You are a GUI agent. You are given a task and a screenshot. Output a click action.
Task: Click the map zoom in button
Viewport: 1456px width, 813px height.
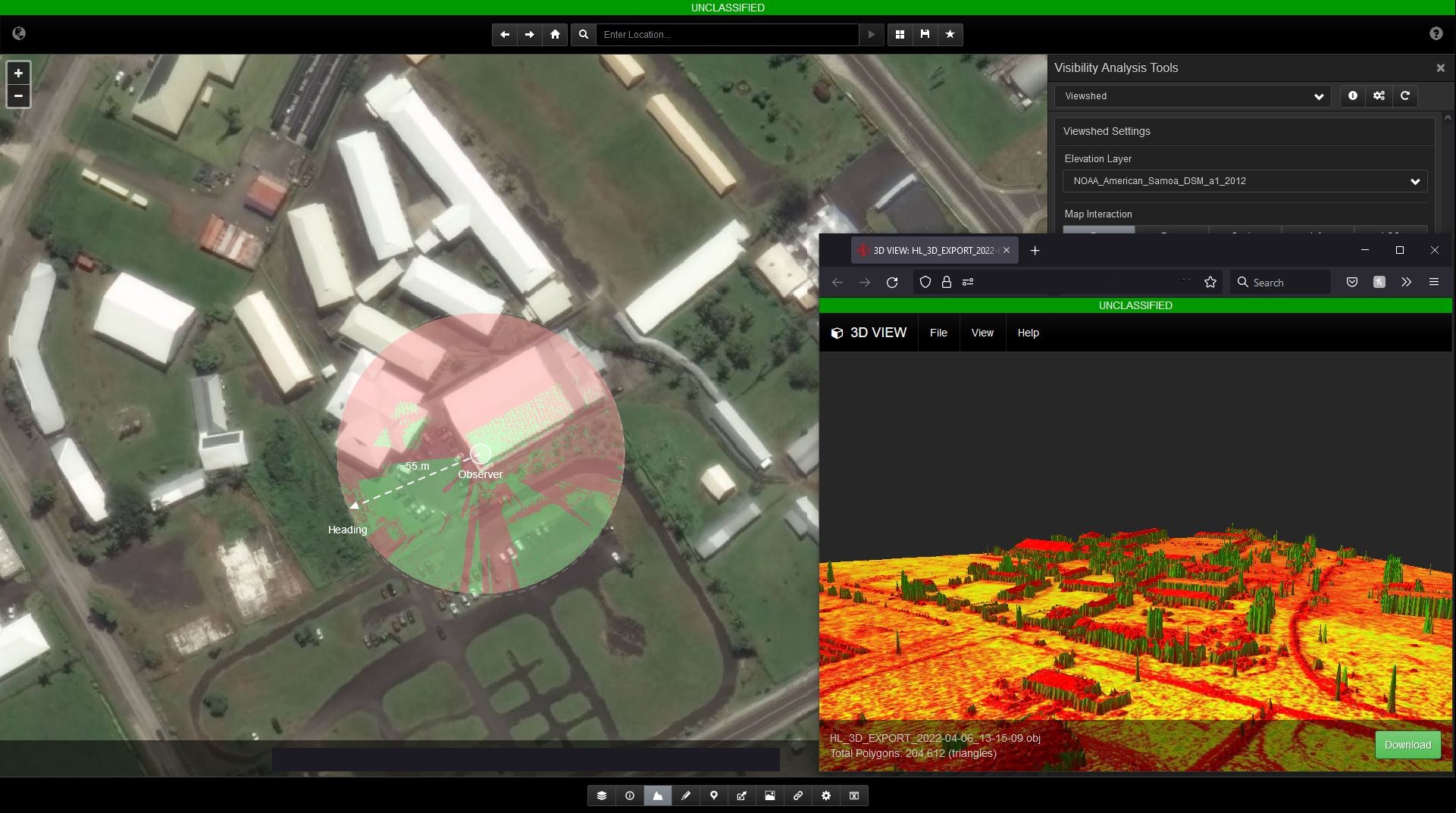point(18,73)
